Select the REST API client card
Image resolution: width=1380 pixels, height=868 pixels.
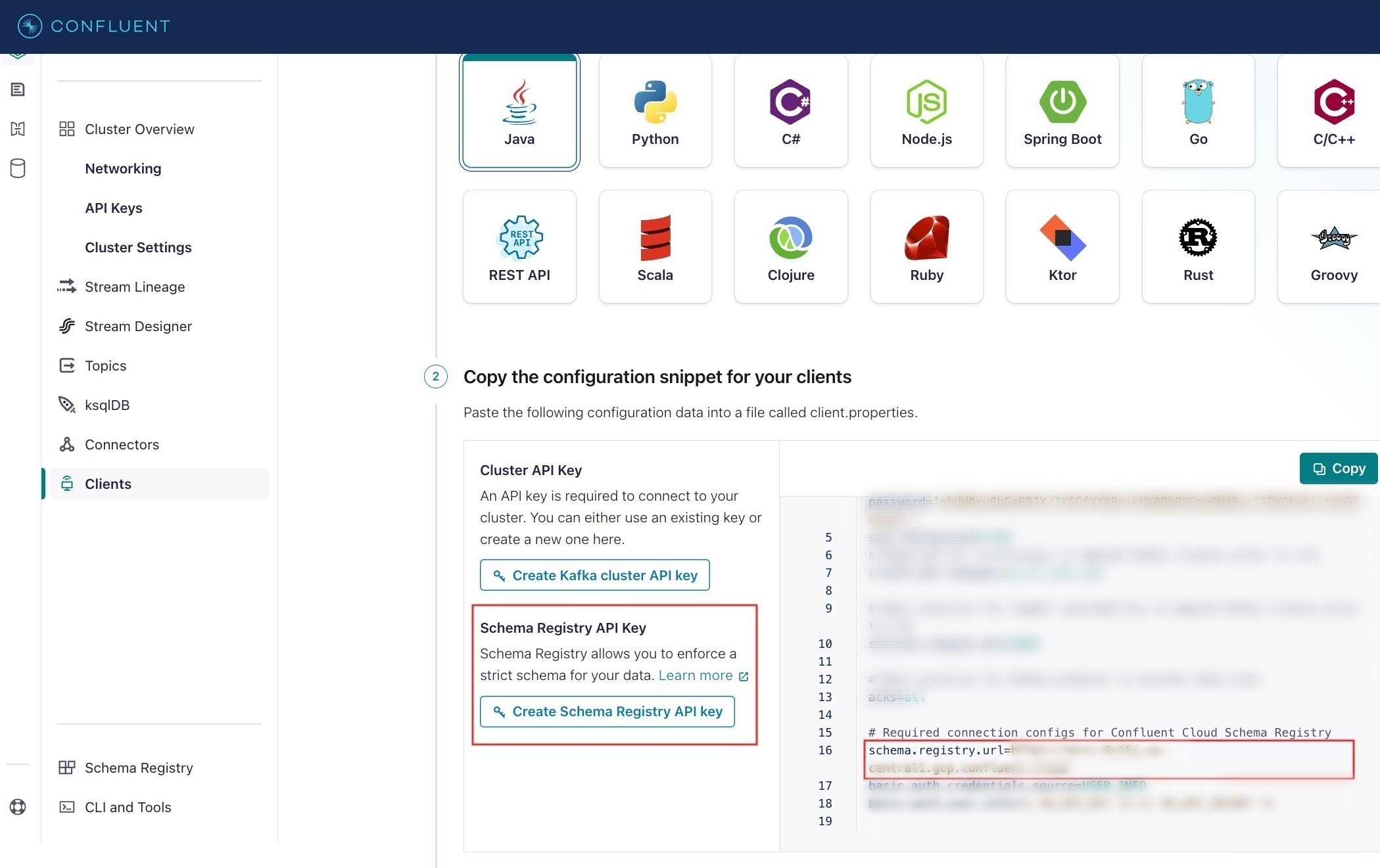pos(519,246)
